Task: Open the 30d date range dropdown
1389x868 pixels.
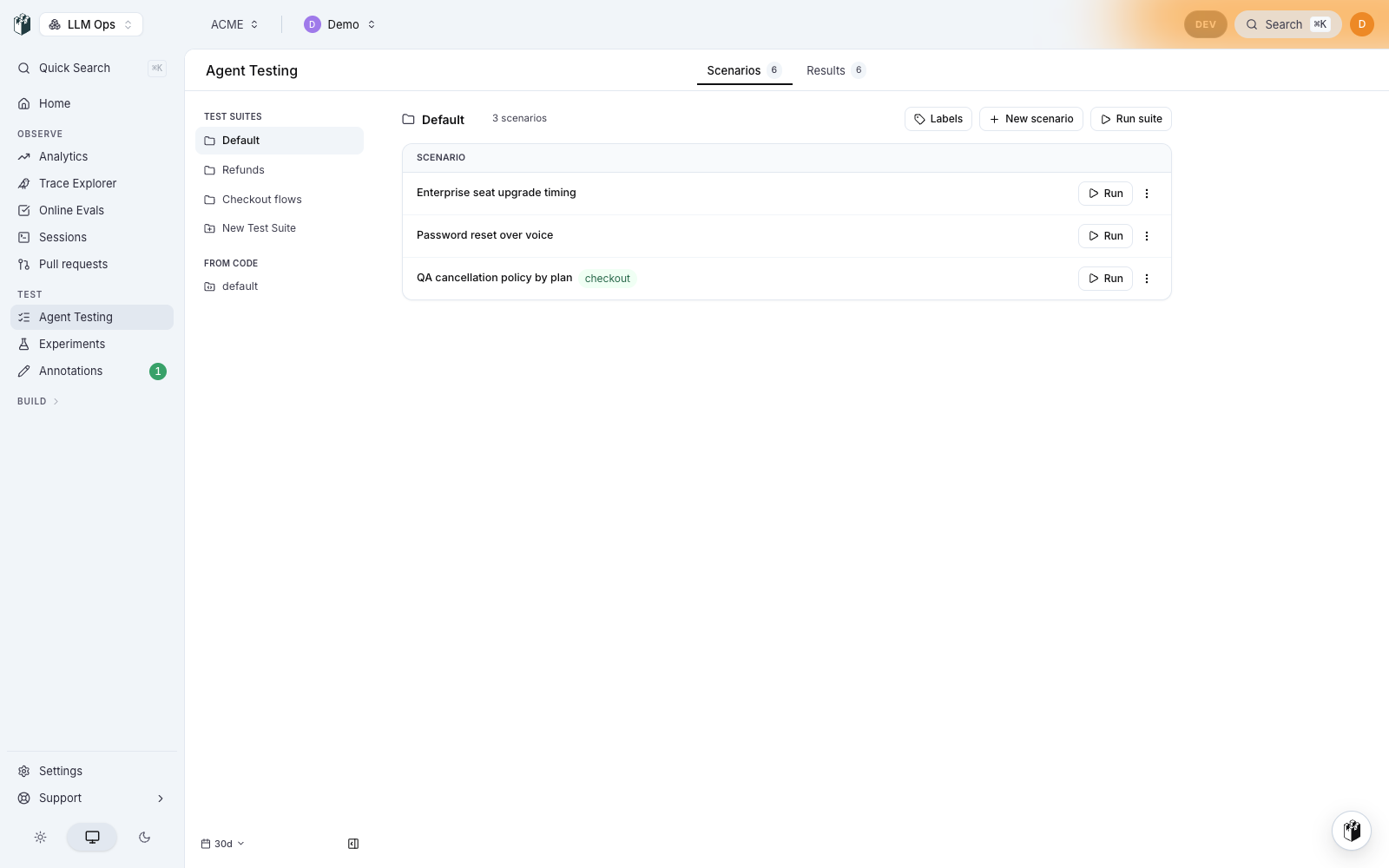Action: click(223, 844)
